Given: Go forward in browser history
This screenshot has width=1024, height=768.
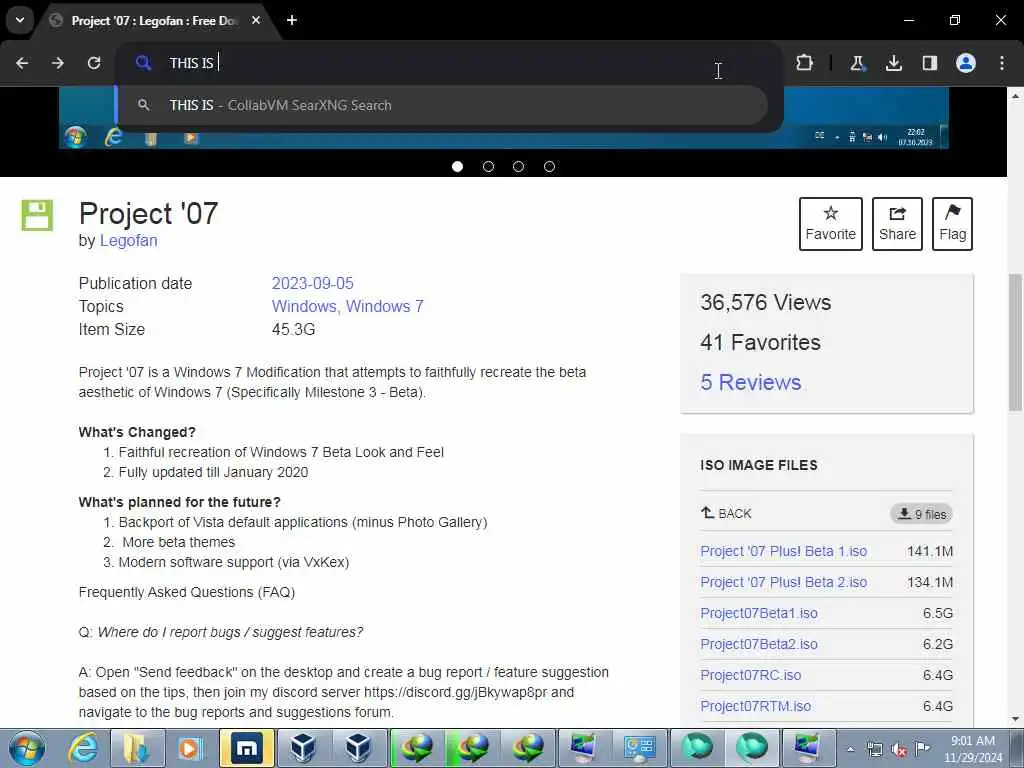Looking at the screenshot, I should 58,63.
